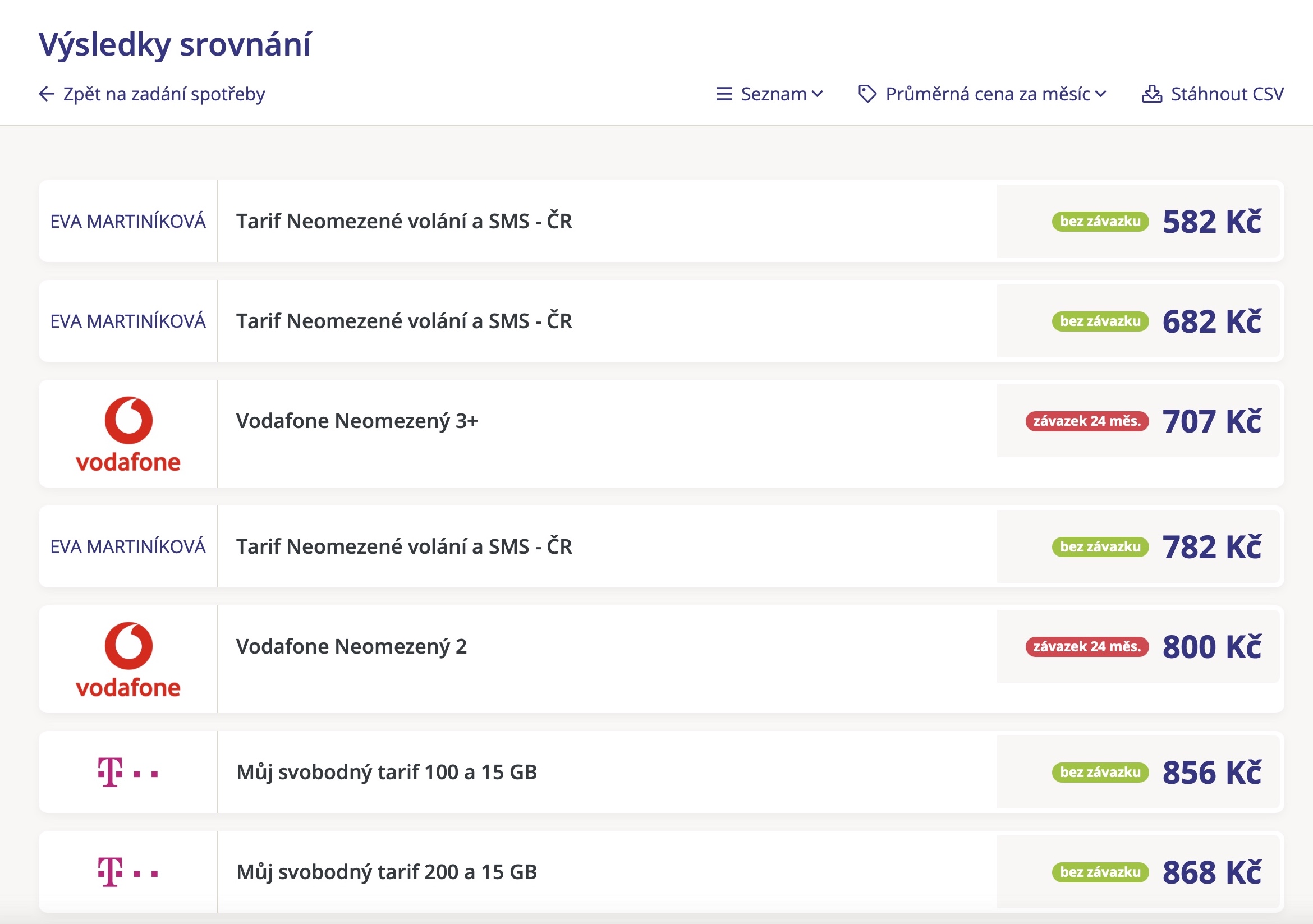The height and width of the screenshot is (924, 1313).
Task: Click T-Mobile logo on tarif 100 row
Action: 128,772
